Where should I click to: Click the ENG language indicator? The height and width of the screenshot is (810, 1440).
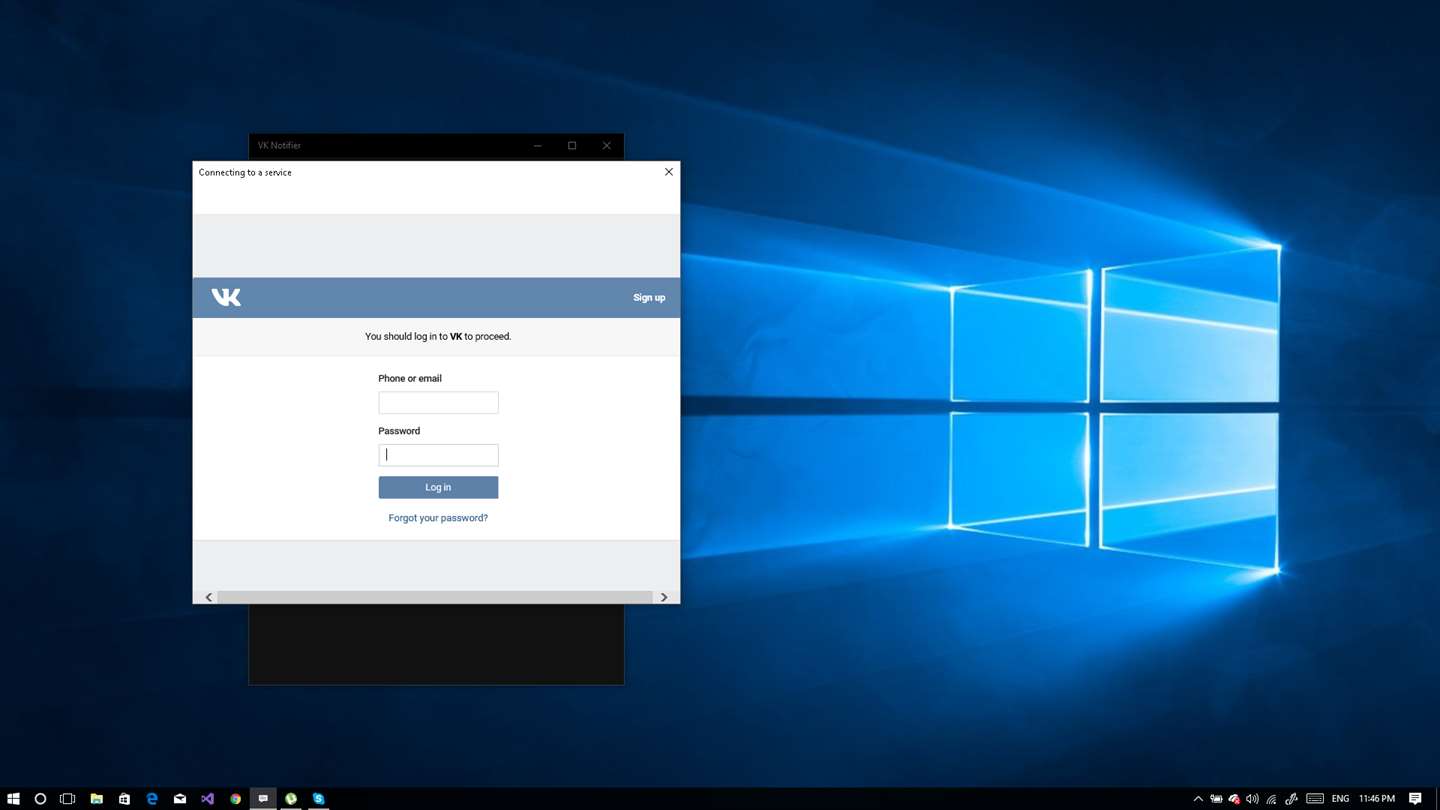tap(1340, 799)
